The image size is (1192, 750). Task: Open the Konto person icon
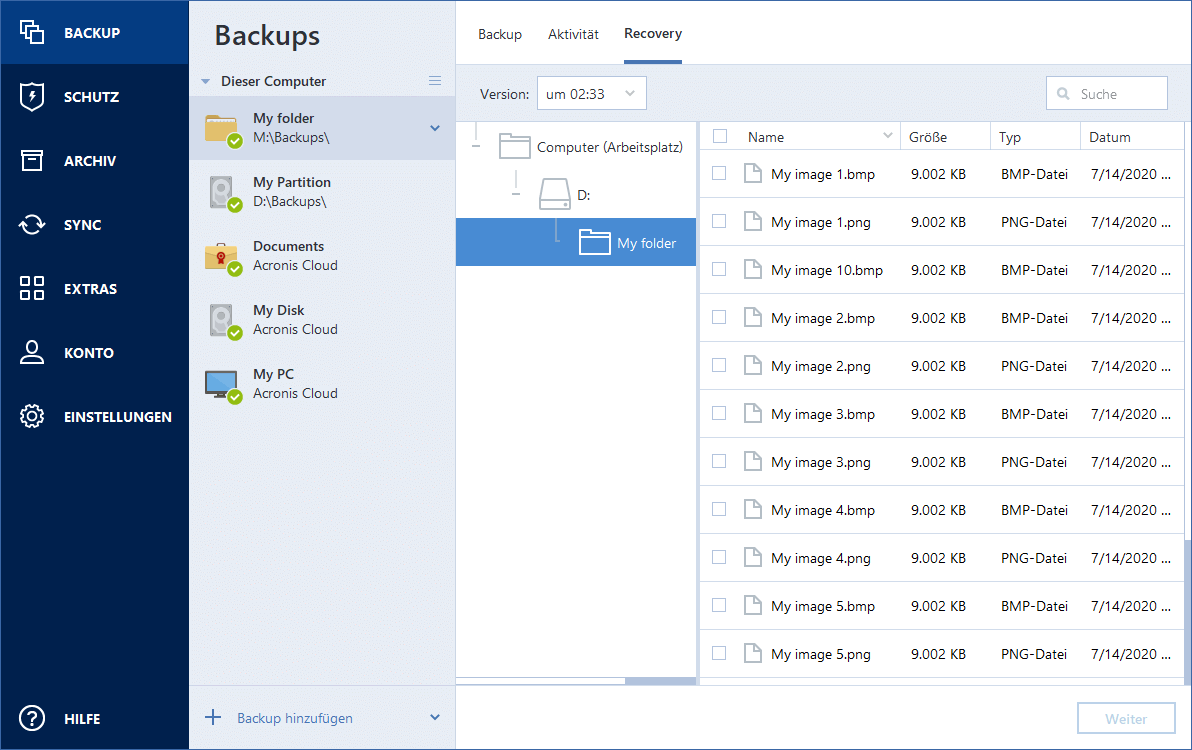(x=32, y=353)
